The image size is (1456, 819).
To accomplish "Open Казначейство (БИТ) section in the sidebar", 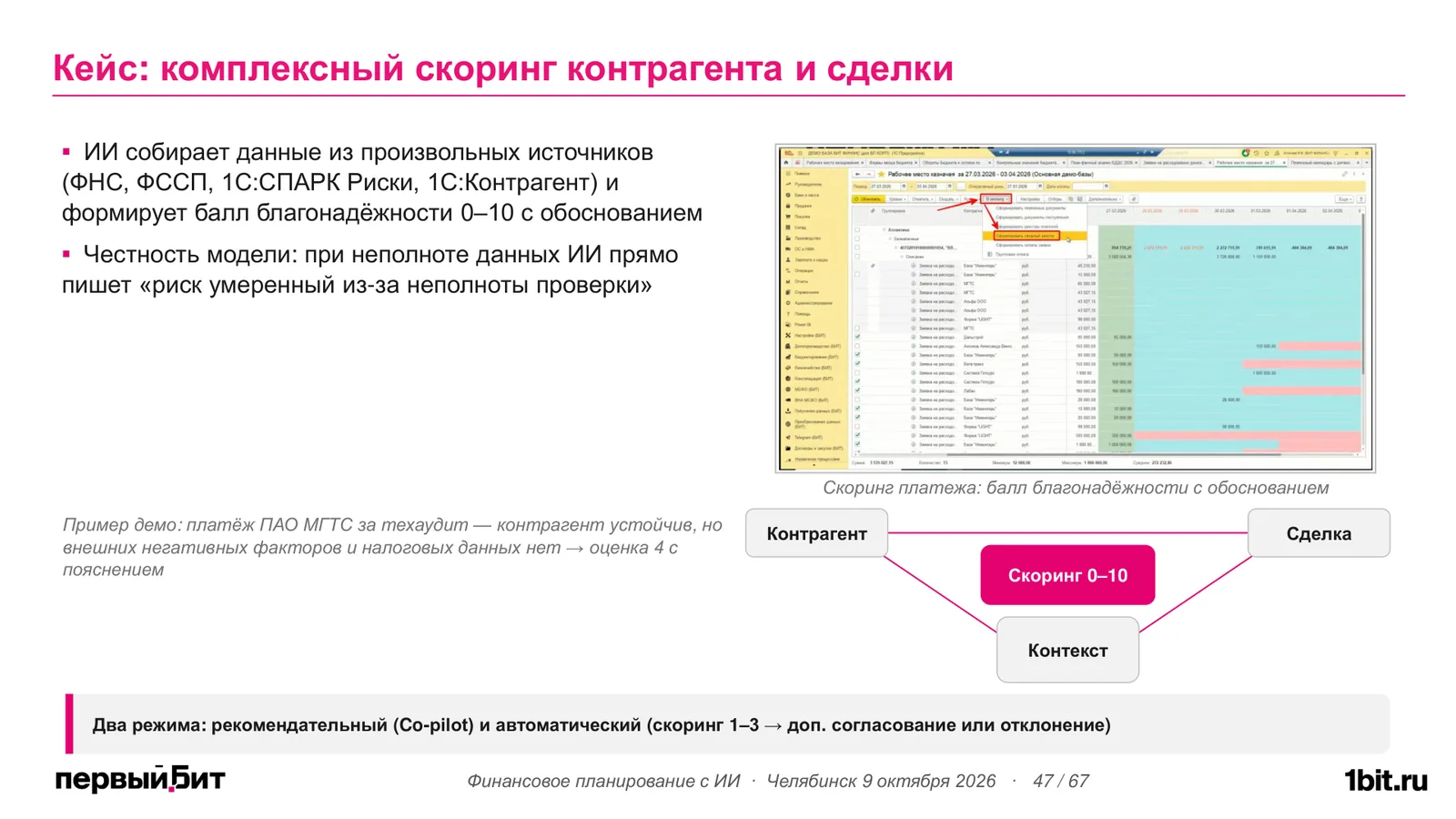I will [813, 368].
